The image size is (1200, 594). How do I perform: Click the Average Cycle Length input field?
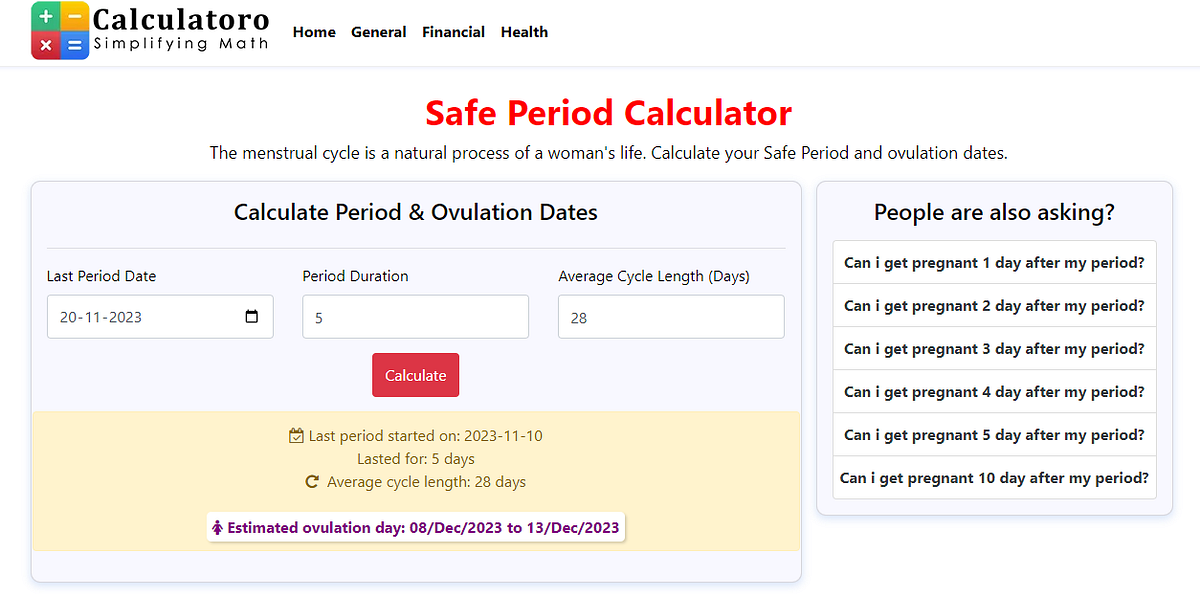pyautogui.click(x=670, y=316)
